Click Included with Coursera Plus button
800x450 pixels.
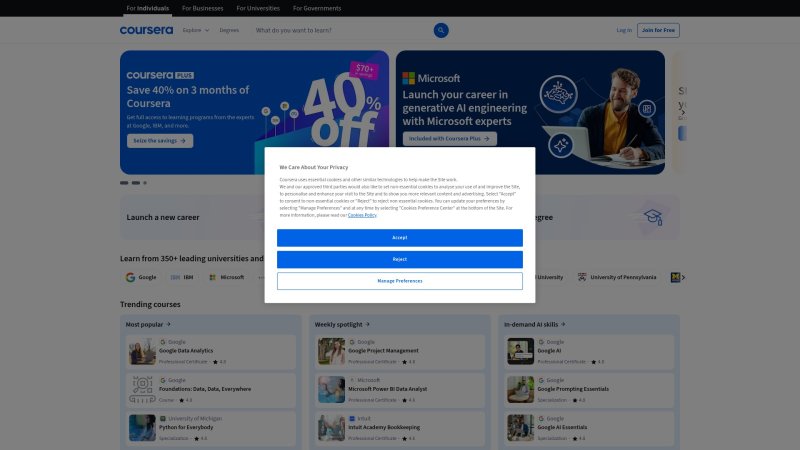449,139
